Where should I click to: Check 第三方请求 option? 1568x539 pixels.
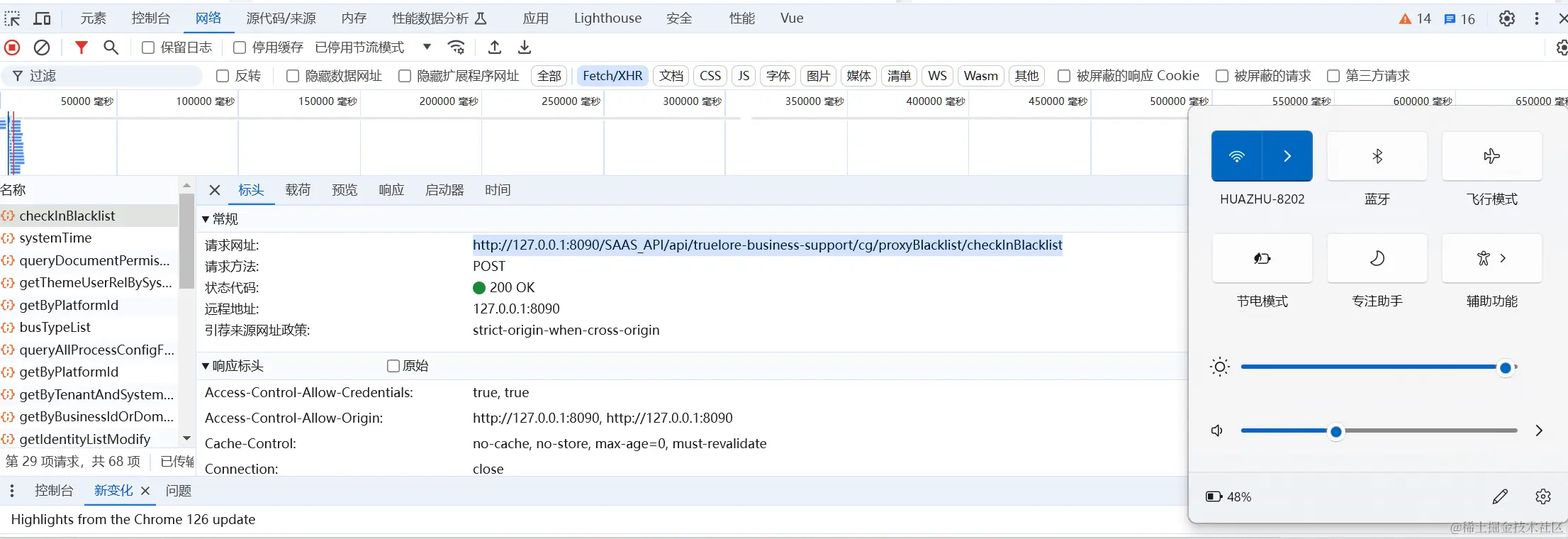(x=1333, y=76)
